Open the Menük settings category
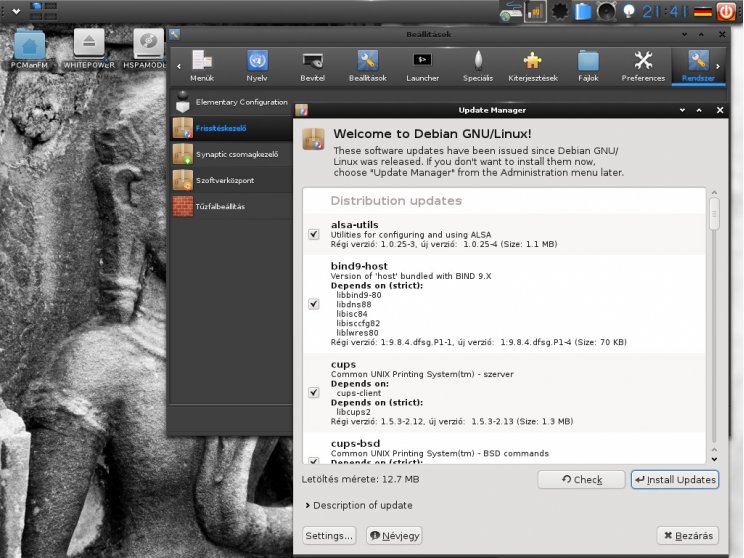Screen dimensions: 744x558 click(202, 66)
